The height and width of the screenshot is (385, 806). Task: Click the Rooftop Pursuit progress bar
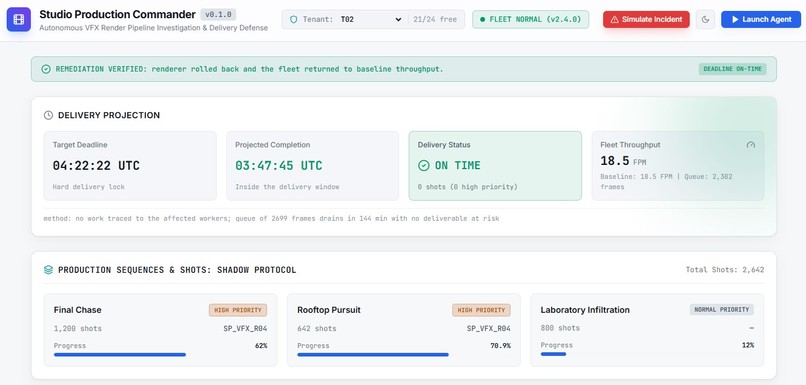404,355
